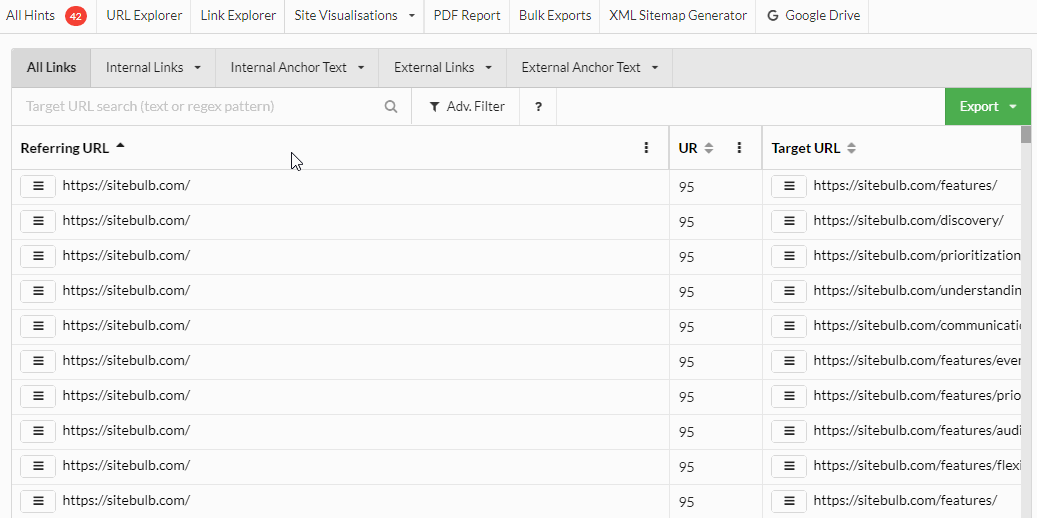Open Referring URL column options kebab menu
Image resolution: width=1037 pixels, height=518 pixels.
tap(646, 148)
